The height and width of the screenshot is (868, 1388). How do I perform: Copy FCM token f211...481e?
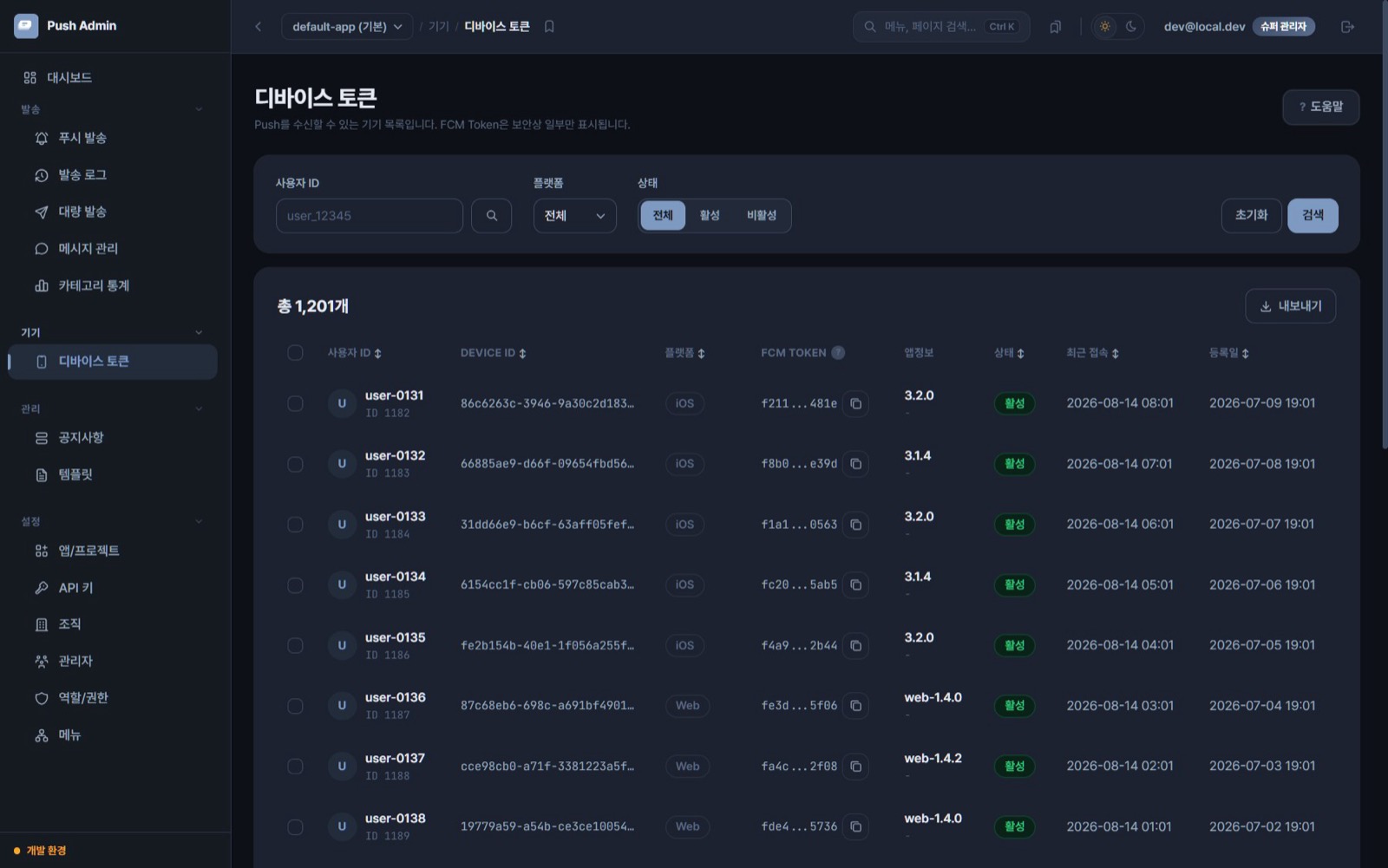(855, 403)
